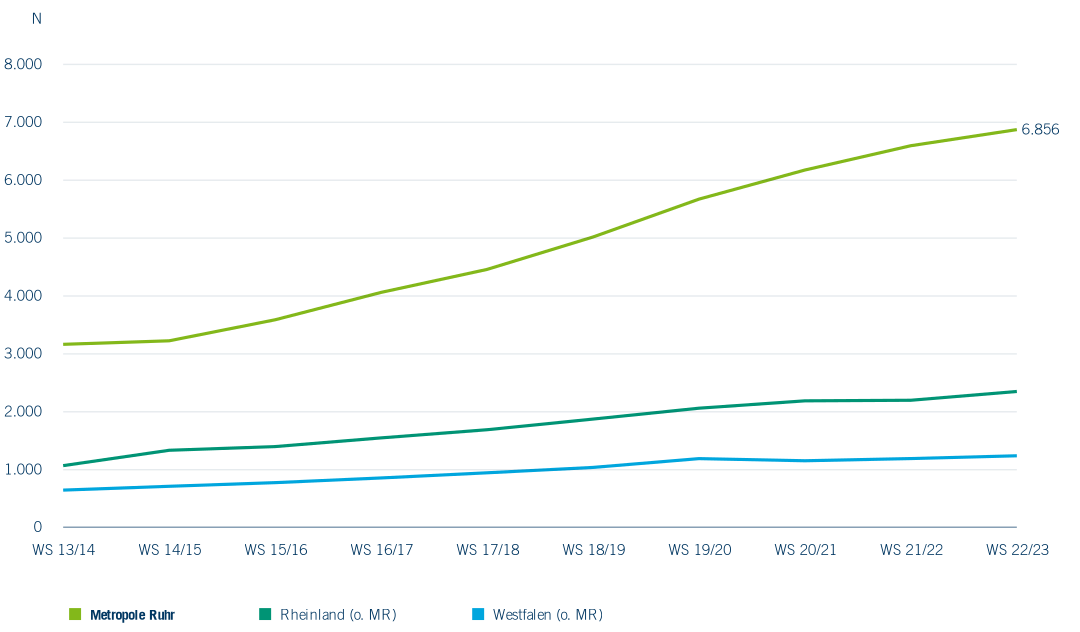Screen dimensions: 1080x632
Task: Select the WS 22/23 axis label
Action: coord(1017,550)
